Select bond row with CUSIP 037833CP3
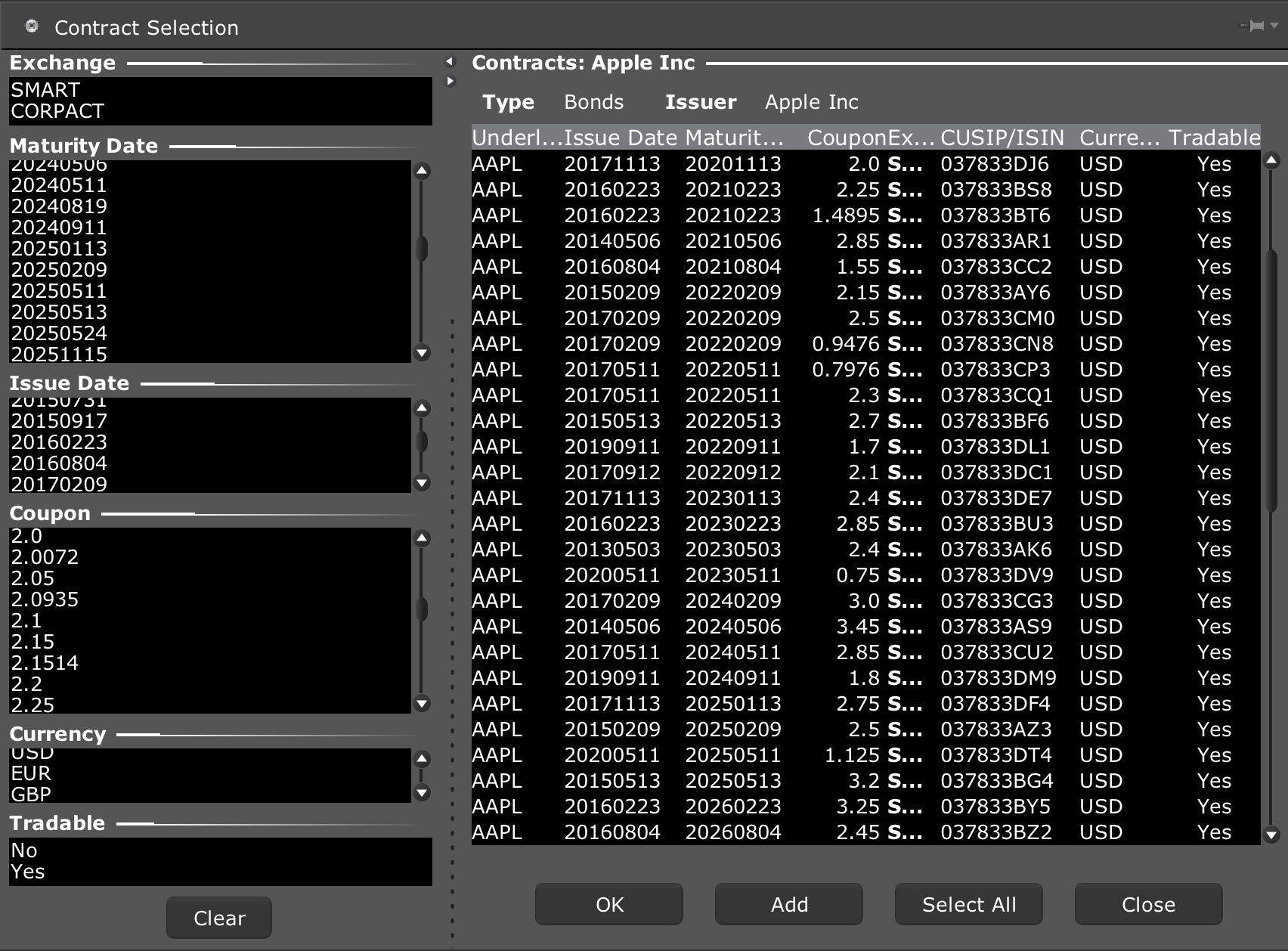Screen dimensions: 1288x951 pyautogui.click(x=866, y=370)
